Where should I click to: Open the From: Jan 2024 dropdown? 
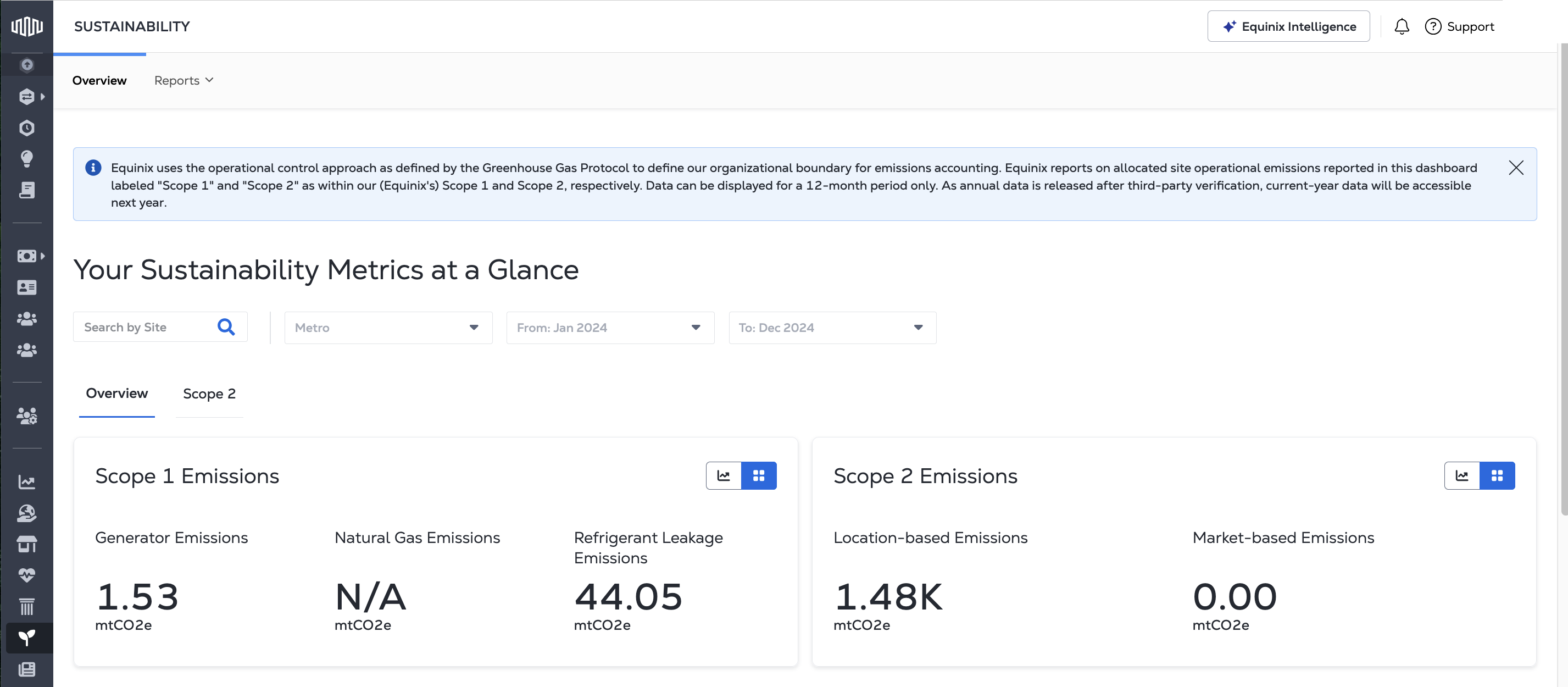(x=610, y=328)
